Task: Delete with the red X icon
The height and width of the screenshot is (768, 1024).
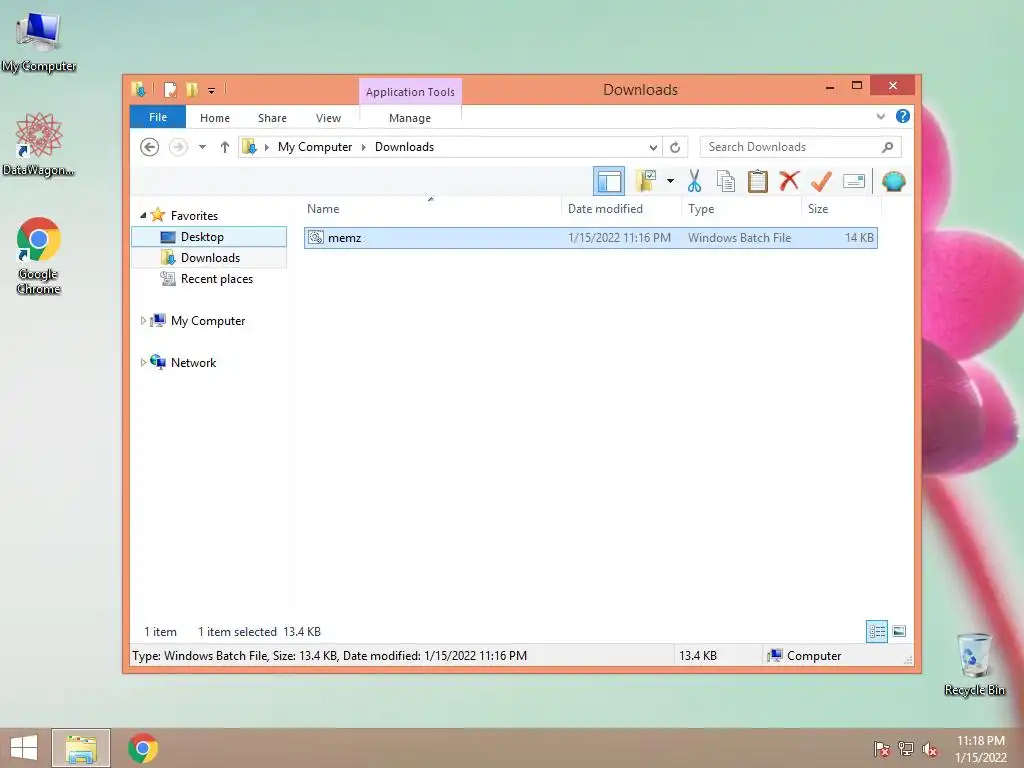Action: pyautogui.click(x=789, y=180)
